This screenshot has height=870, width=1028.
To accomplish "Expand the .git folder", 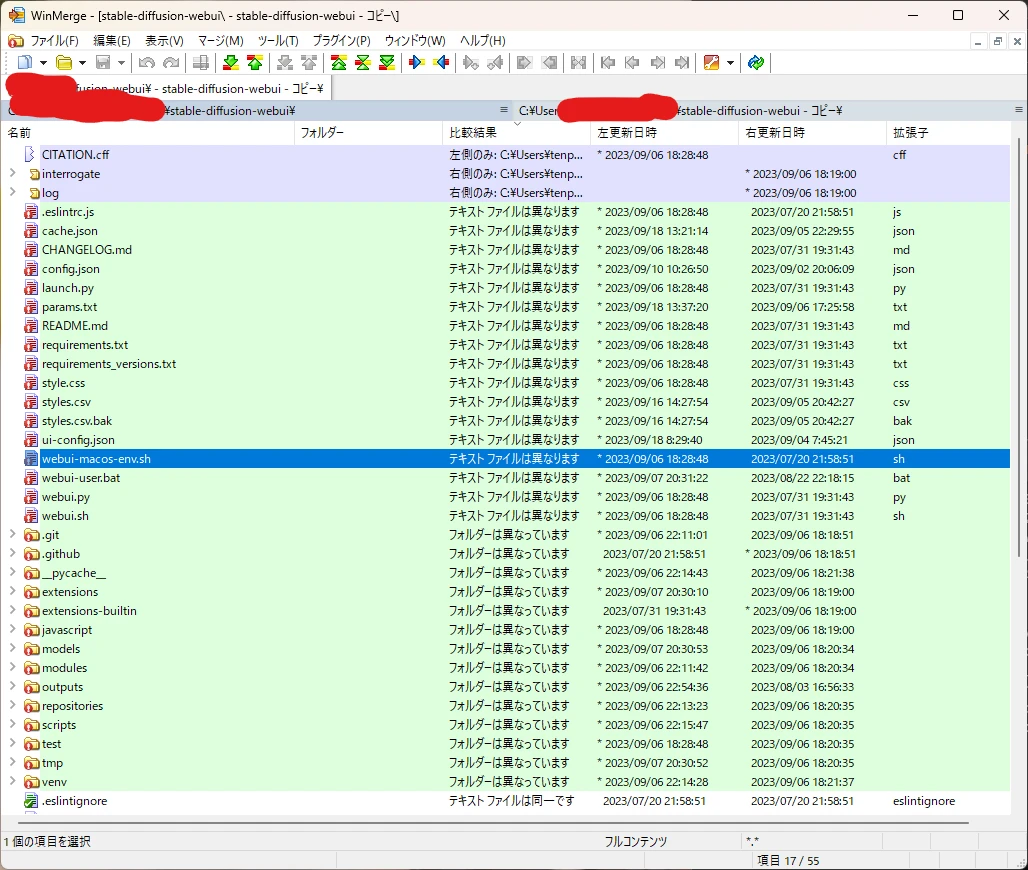I will [12, 534].
